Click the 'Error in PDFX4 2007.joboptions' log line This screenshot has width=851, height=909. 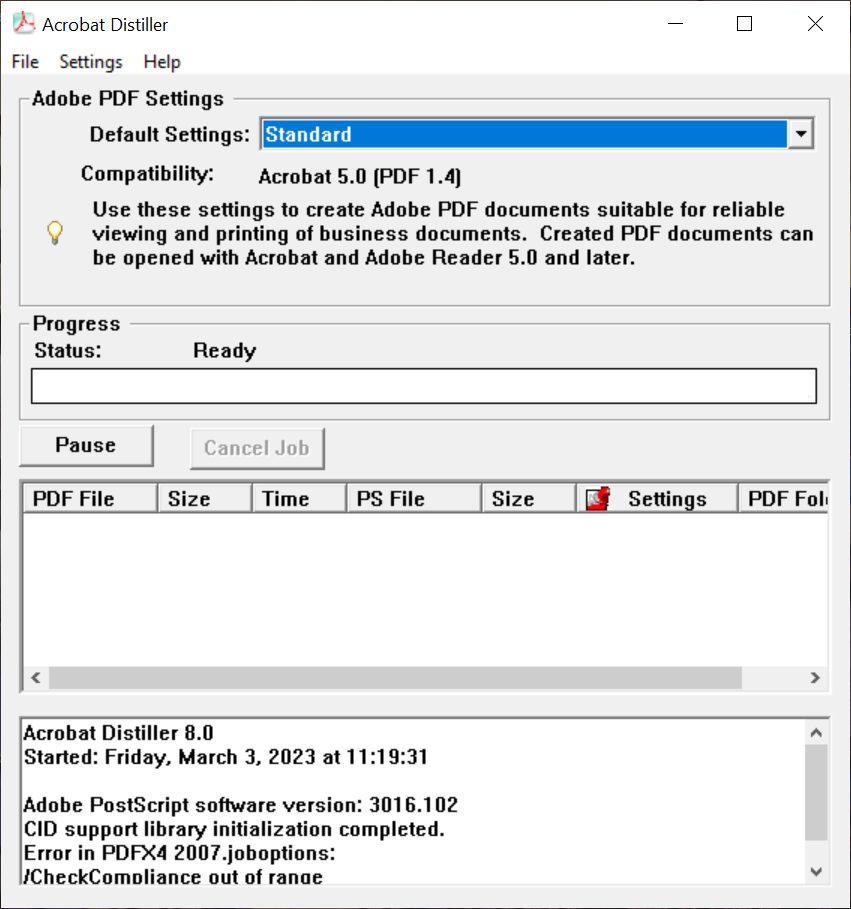(180, 853)
